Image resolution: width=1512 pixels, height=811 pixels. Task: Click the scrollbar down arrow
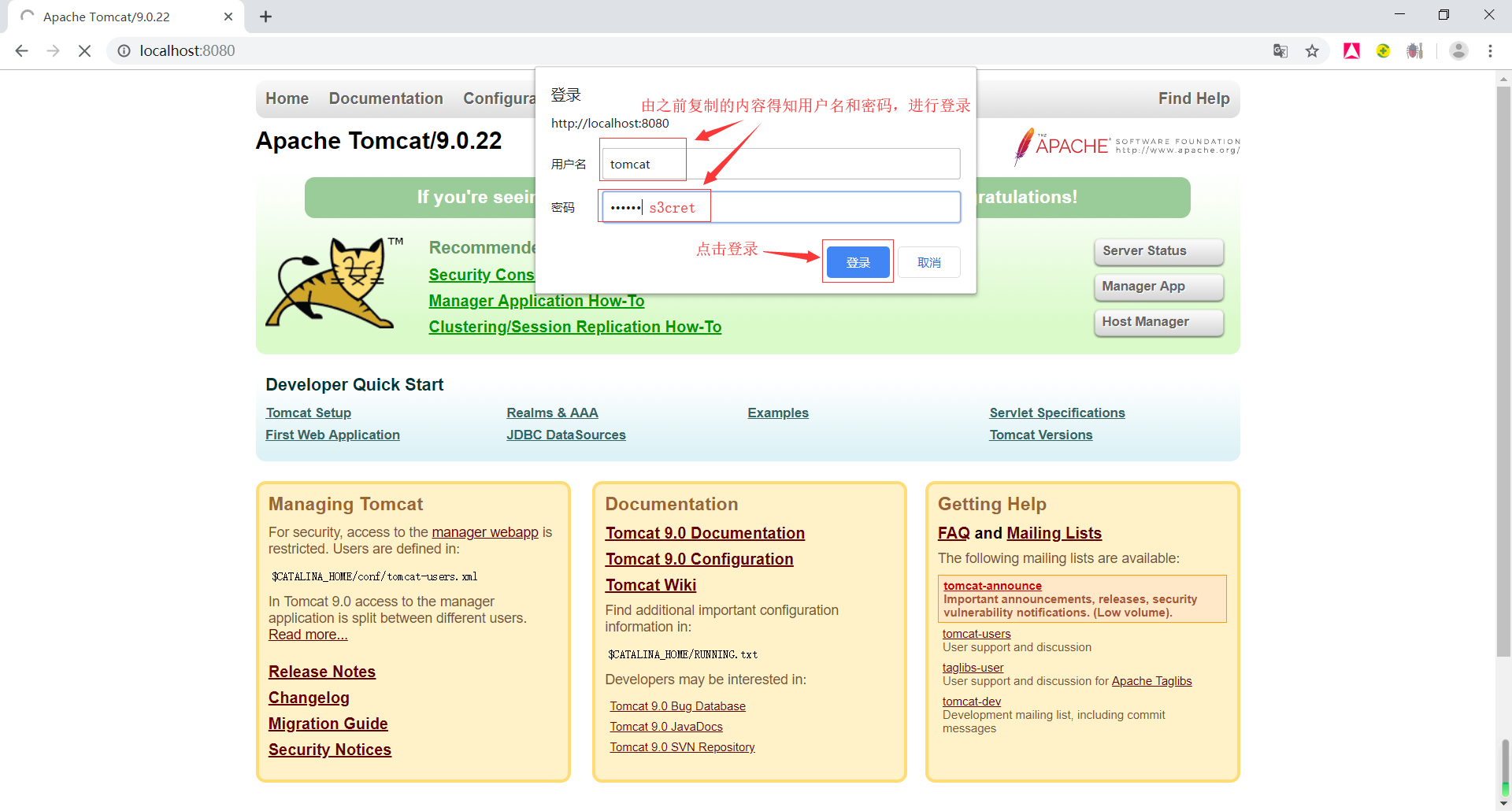tap(1504, 803)
